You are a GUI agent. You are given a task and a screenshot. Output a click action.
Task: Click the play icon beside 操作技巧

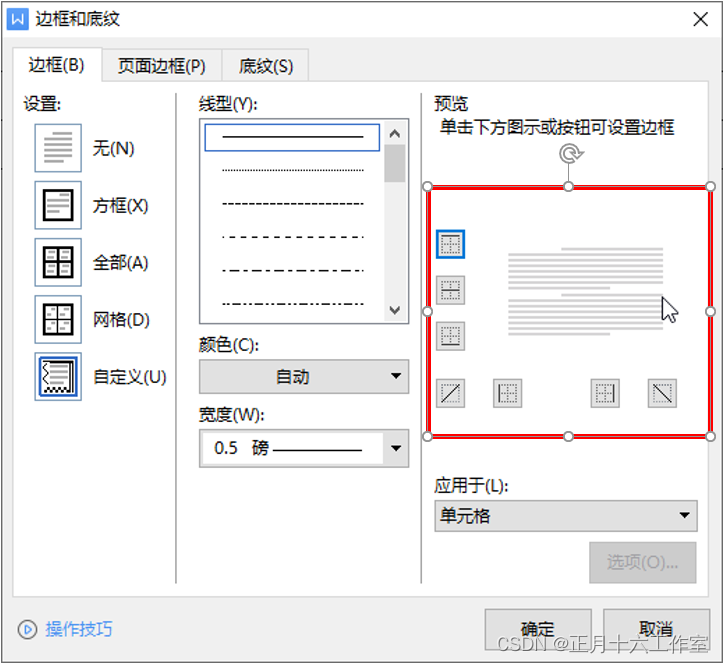pos(27,630)
